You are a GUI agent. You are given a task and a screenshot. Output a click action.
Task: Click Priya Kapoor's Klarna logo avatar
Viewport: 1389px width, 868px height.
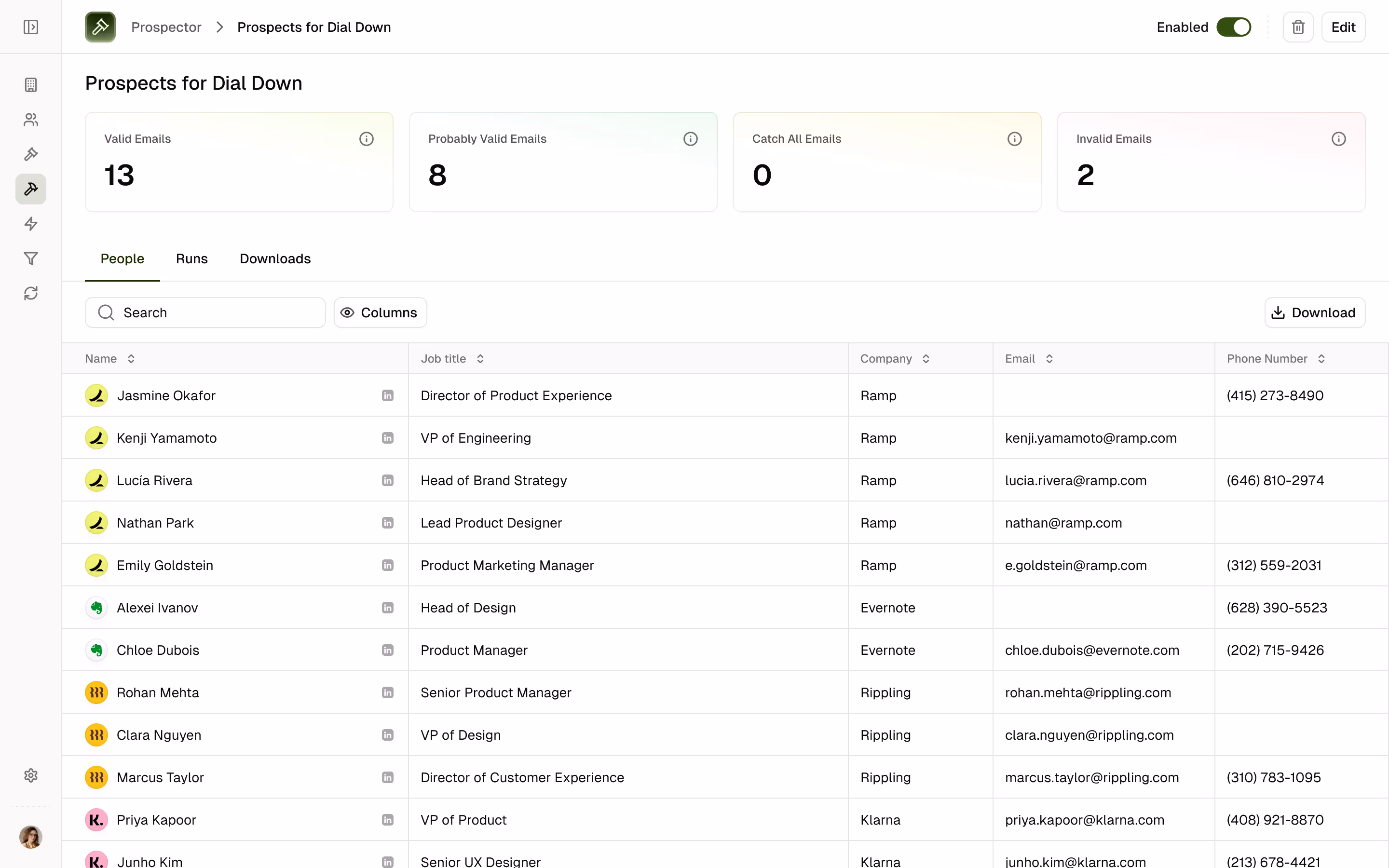click(x=96, y=820)
